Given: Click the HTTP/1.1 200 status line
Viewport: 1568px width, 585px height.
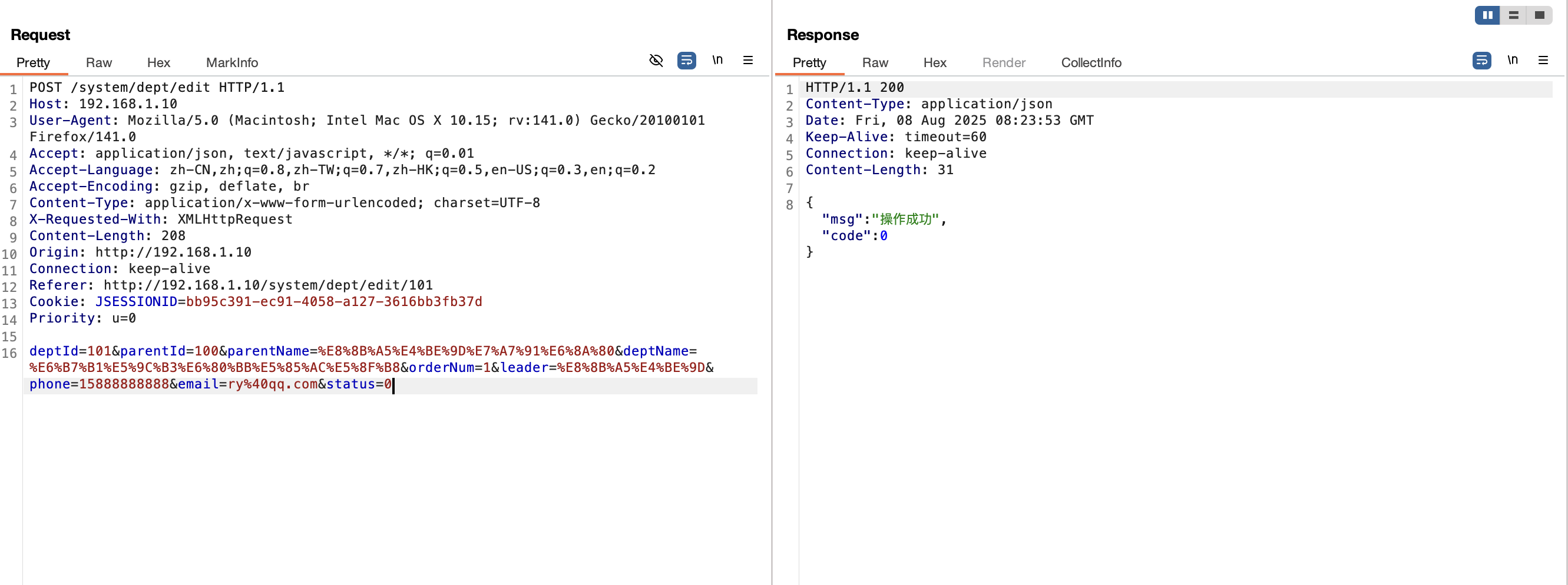Looking at the screenshot, I should click(x=855, y=88).
